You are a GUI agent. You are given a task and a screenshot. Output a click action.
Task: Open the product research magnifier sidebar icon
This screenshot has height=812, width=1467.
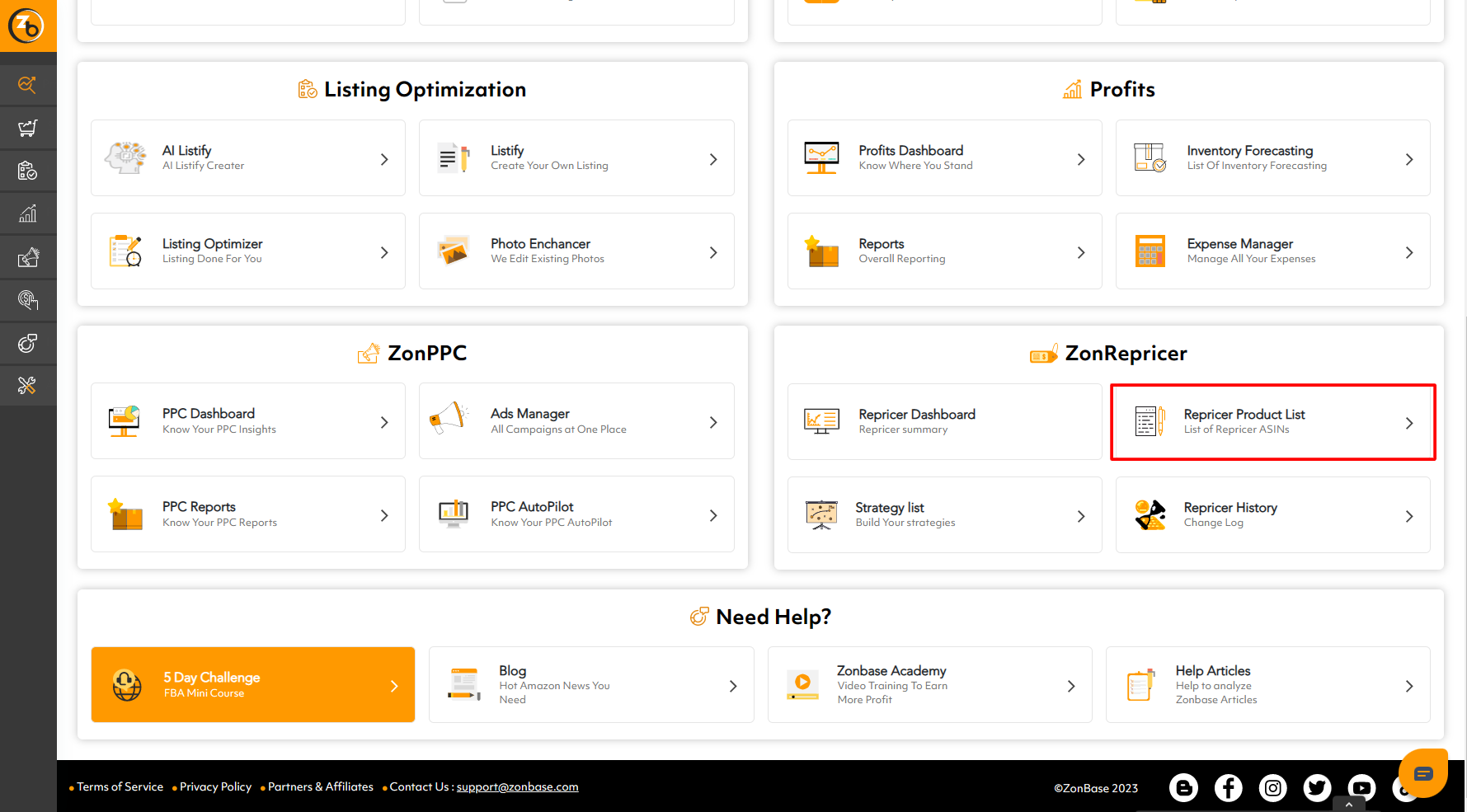pos(28,85)
